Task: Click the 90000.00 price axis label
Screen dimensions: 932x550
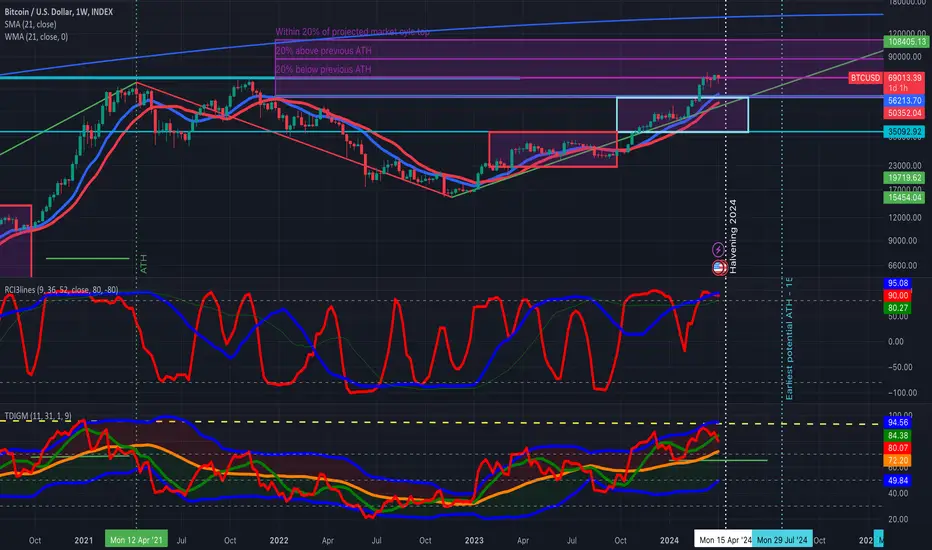Action: (x=905, y=57)
